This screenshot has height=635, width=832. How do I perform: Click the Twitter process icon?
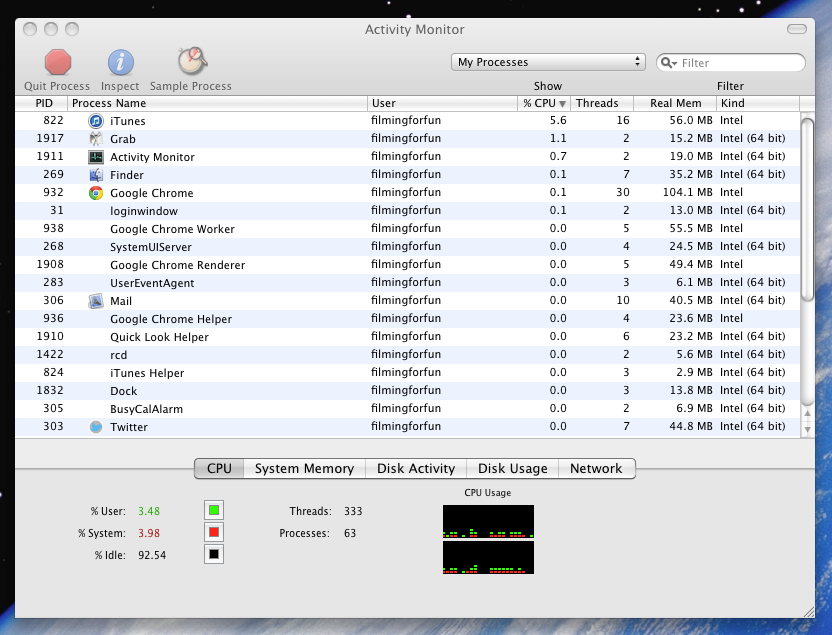click(x=96, y=427)
